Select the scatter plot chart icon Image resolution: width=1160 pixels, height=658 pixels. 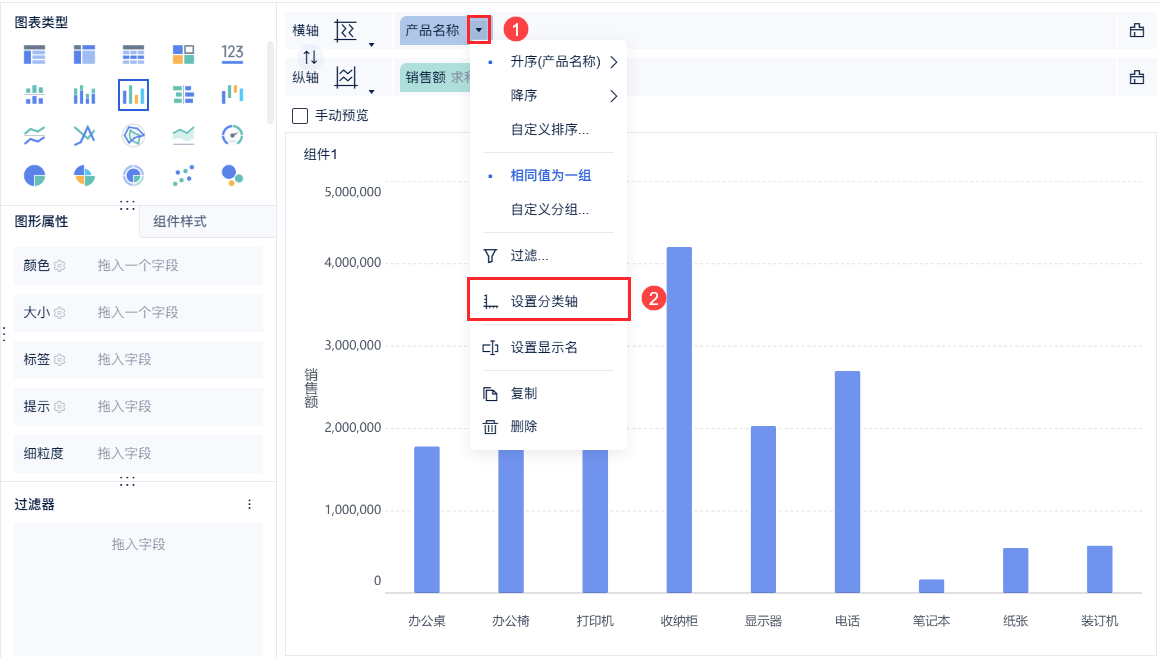tap(183, 175)
